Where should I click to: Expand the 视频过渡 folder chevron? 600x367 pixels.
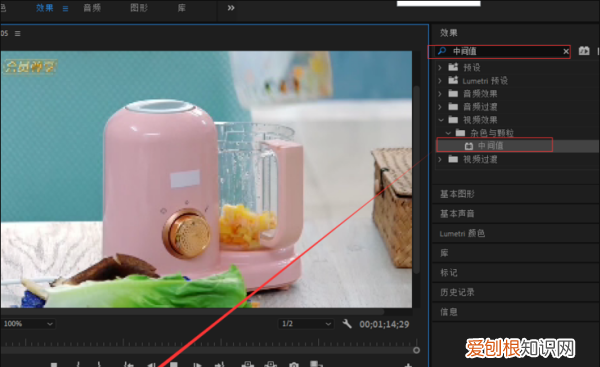pos(440,159)
